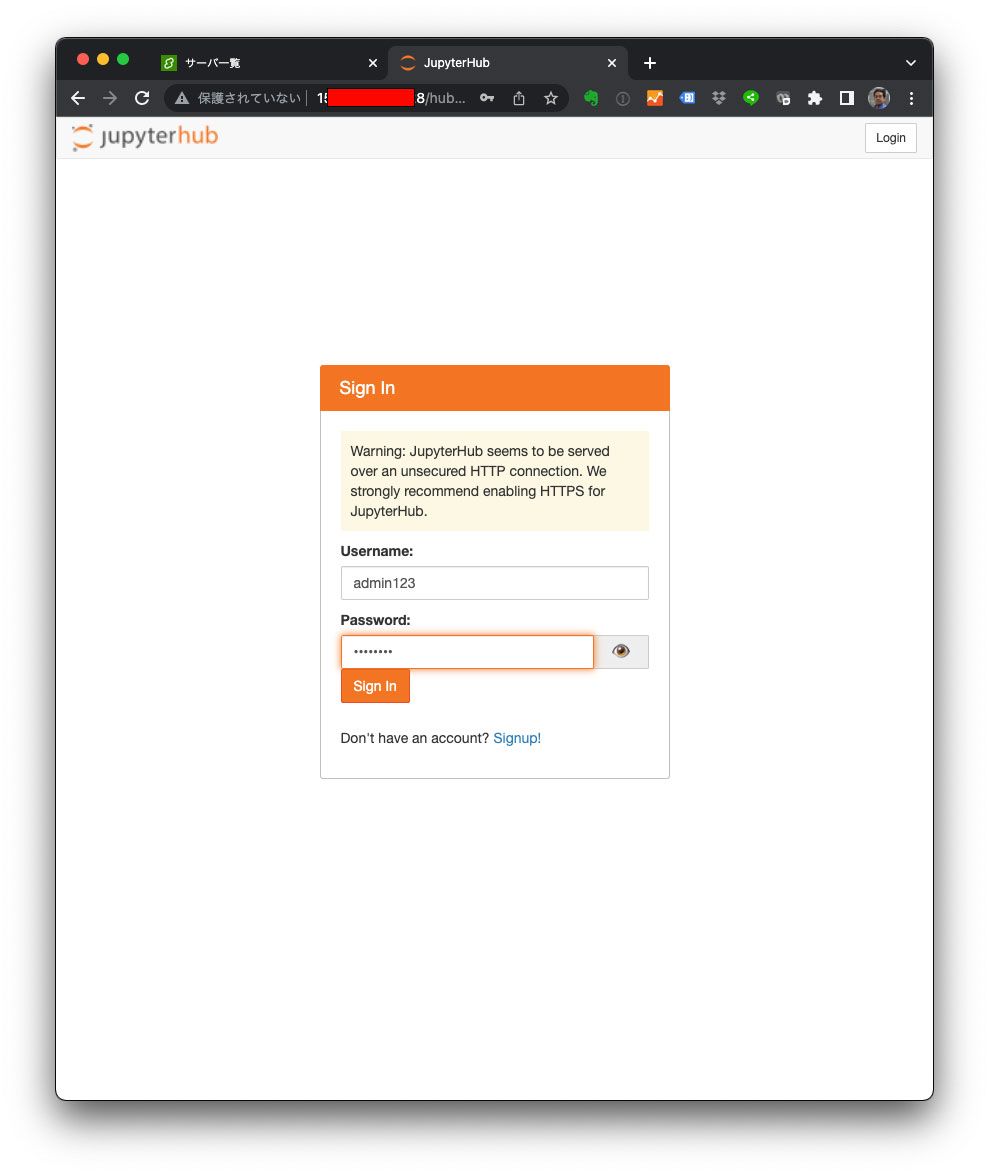989x1174 pixels.
Task: Open the grey translate extension icon
Action: pos(783,98)
